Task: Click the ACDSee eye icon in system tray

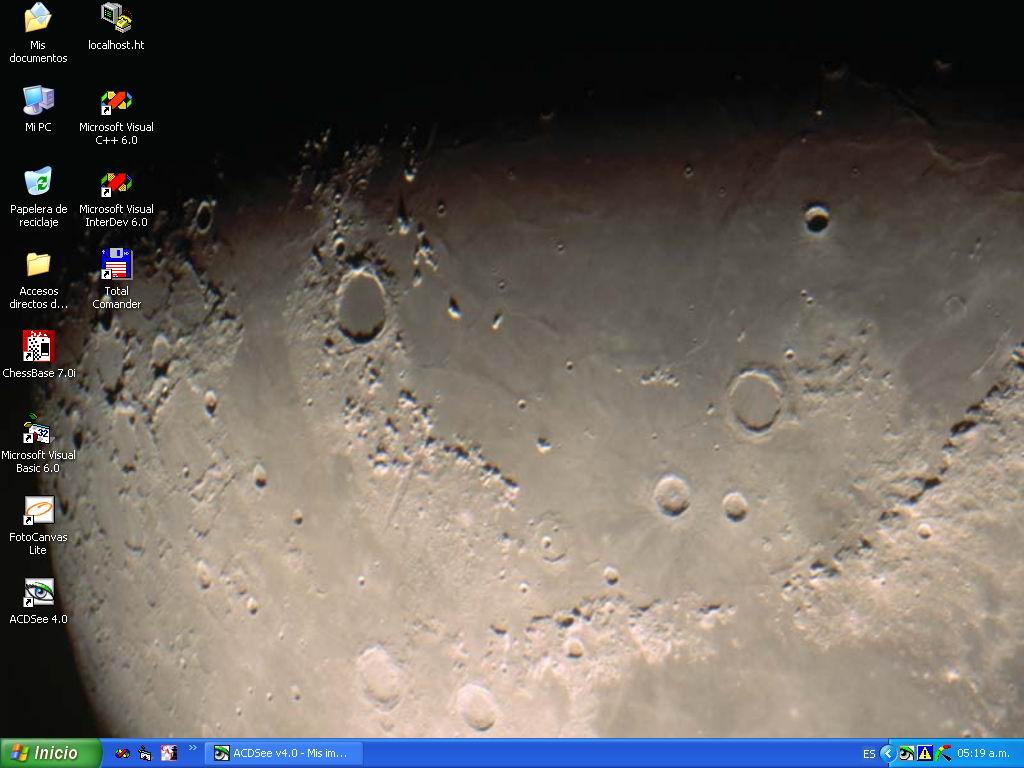Action: (906, 753)
